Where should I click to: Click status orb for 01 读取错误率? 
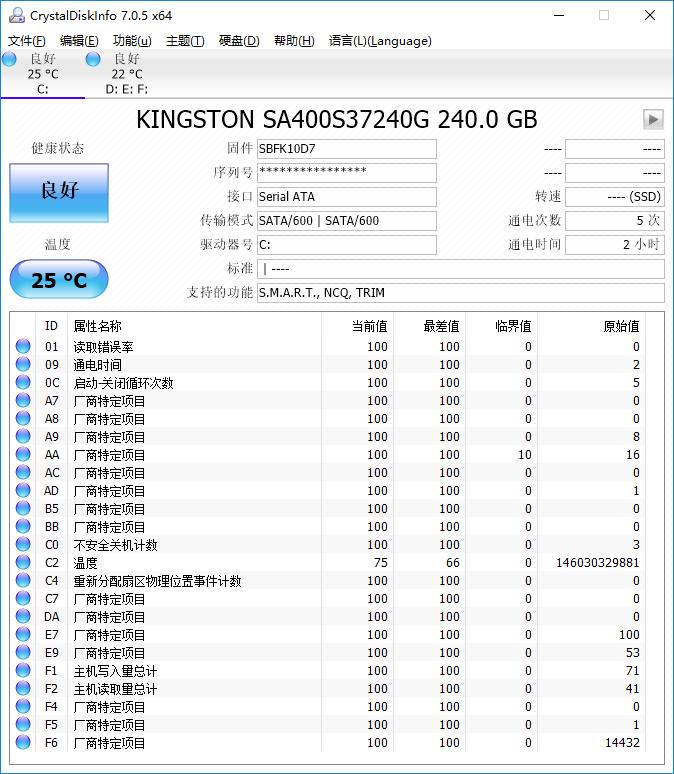23,346
